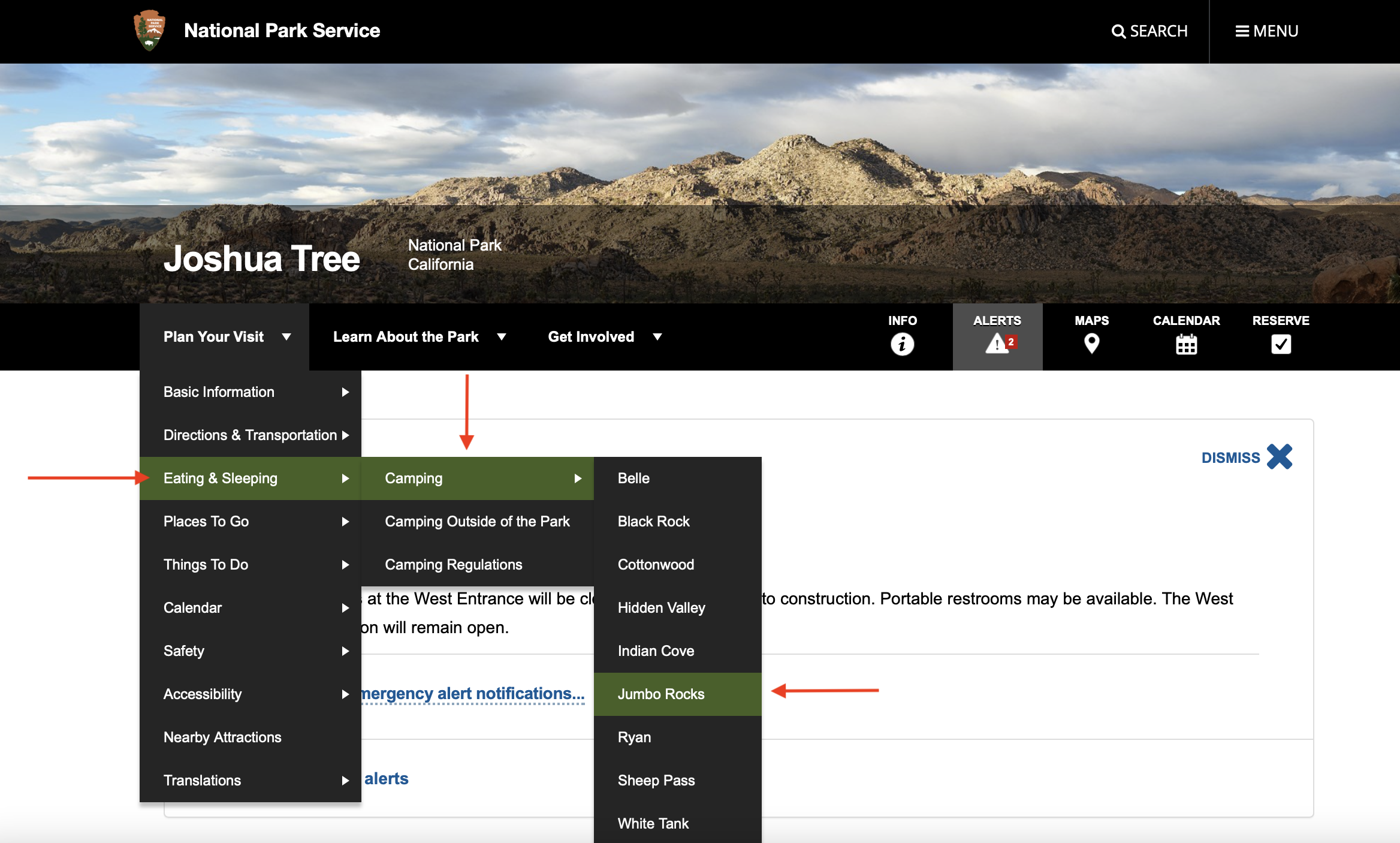Viewport: 1400px width, 843px height.
Task: Click the National Park Service arrowhead logo
Action: pos(149,30)
